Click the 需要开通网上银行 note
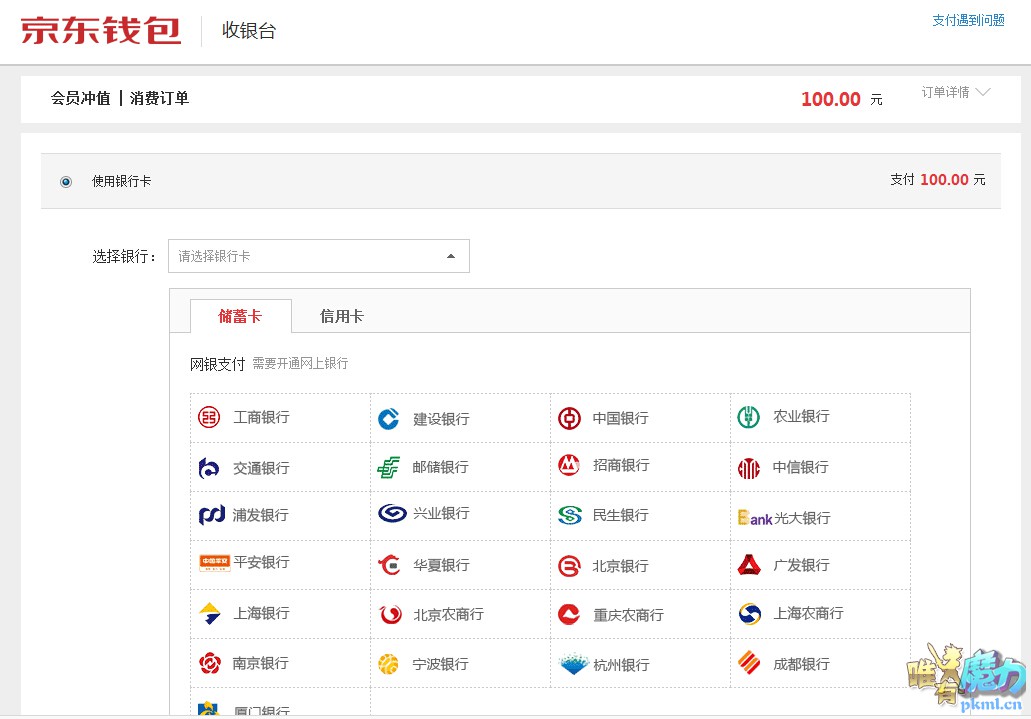 pos(300,363)
